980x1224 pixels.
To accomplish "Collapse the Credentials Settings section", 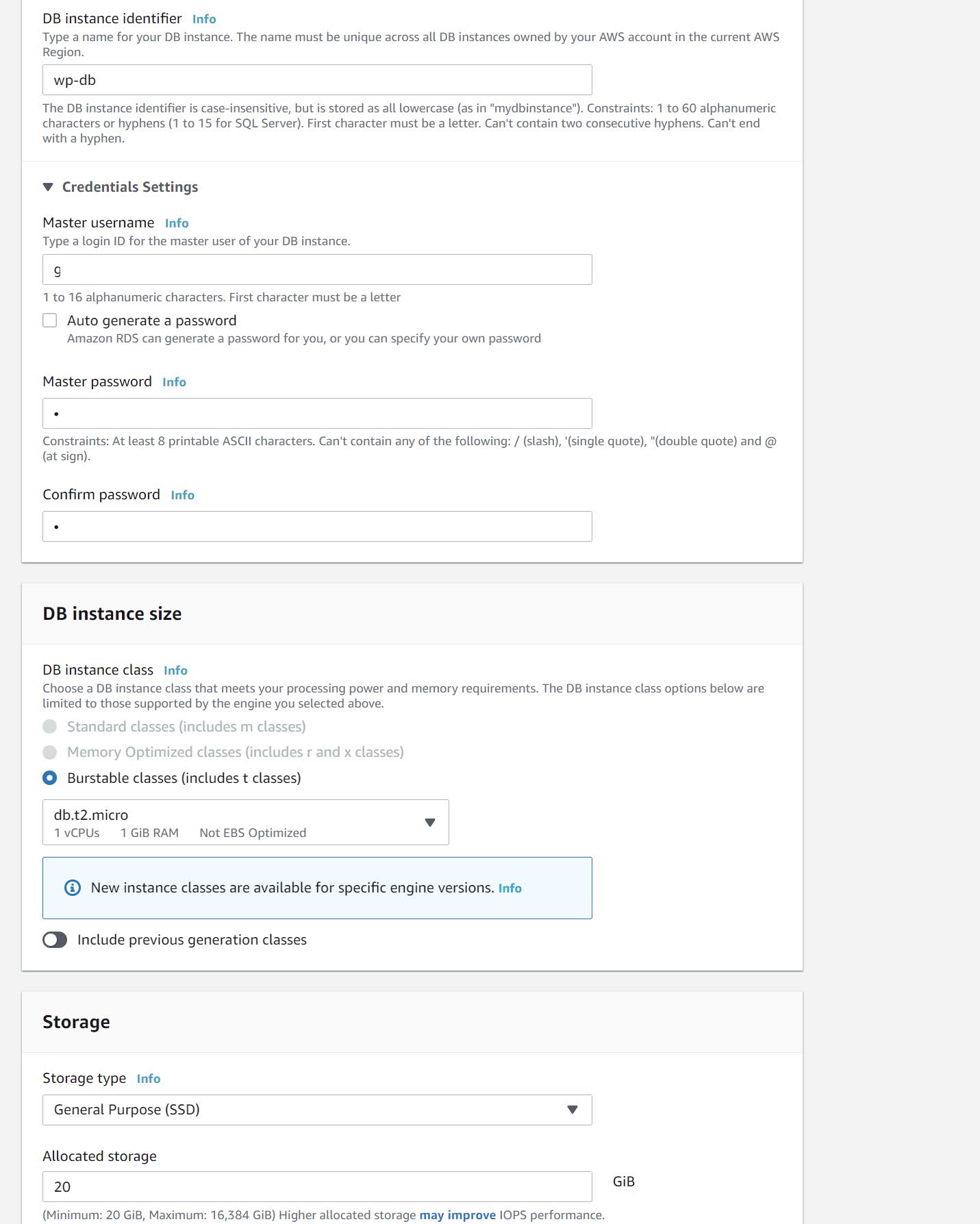I will [x=48, y=187].
